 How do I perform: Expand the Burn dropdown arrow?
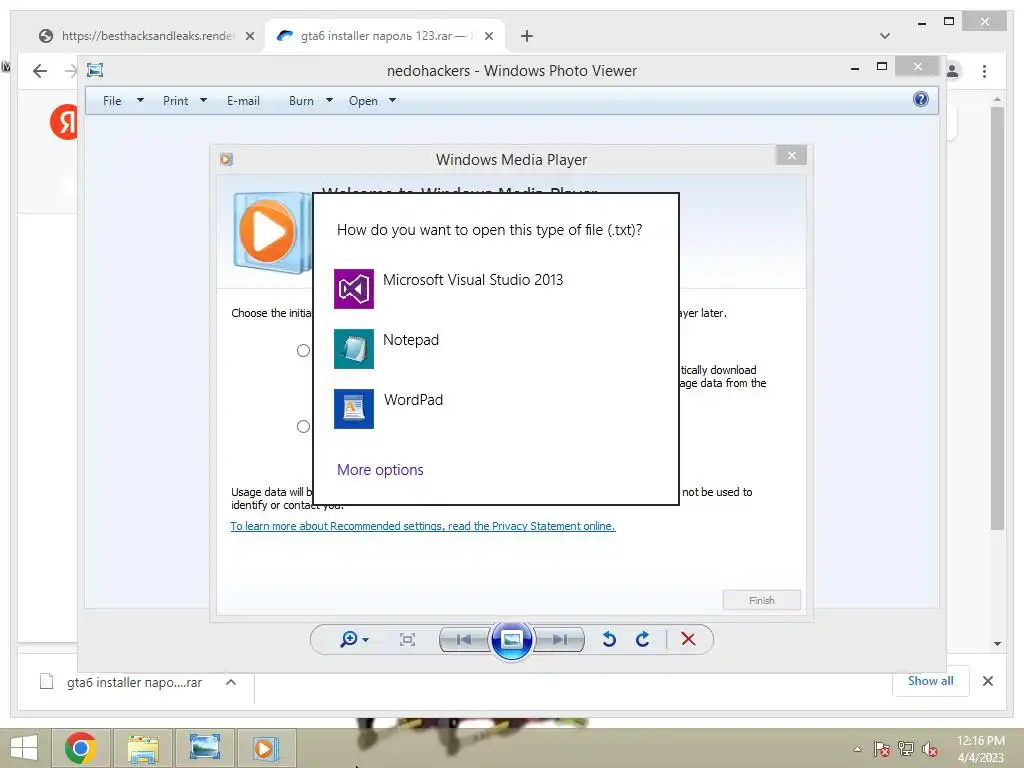[x=329, y=101]
